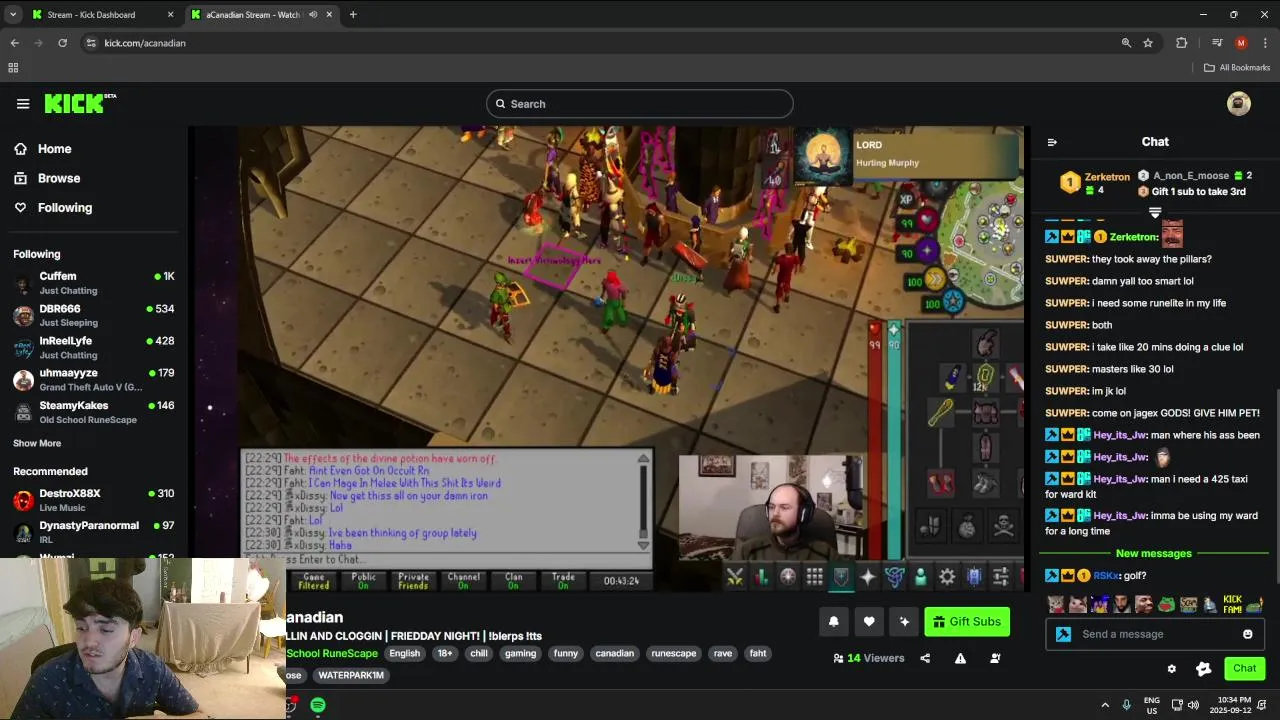Open volume control in system tray
1280x720 pixels.
click(x=1195, y=705)
